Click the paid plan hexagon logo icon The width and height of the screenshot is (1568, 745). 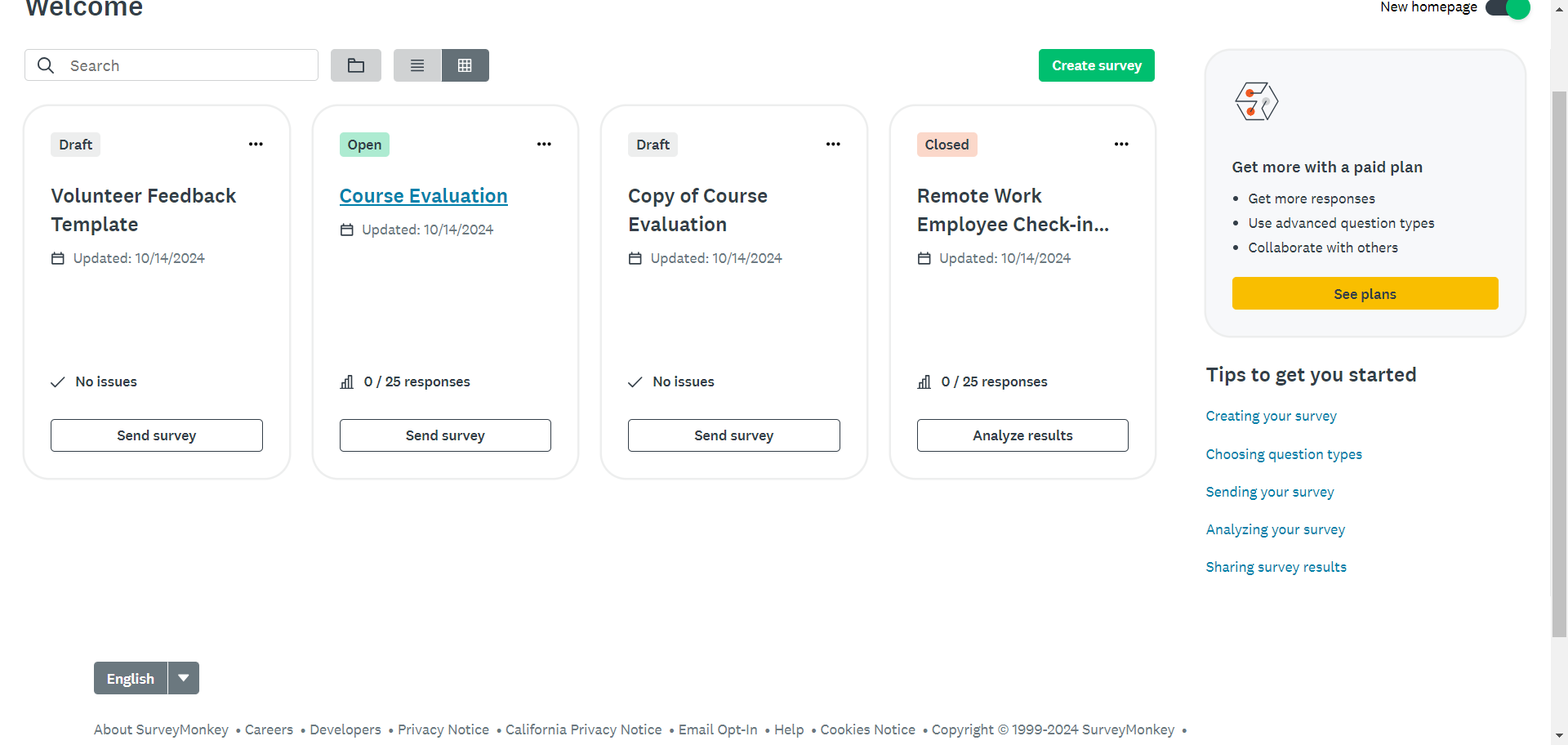(x=1256, y=102)
